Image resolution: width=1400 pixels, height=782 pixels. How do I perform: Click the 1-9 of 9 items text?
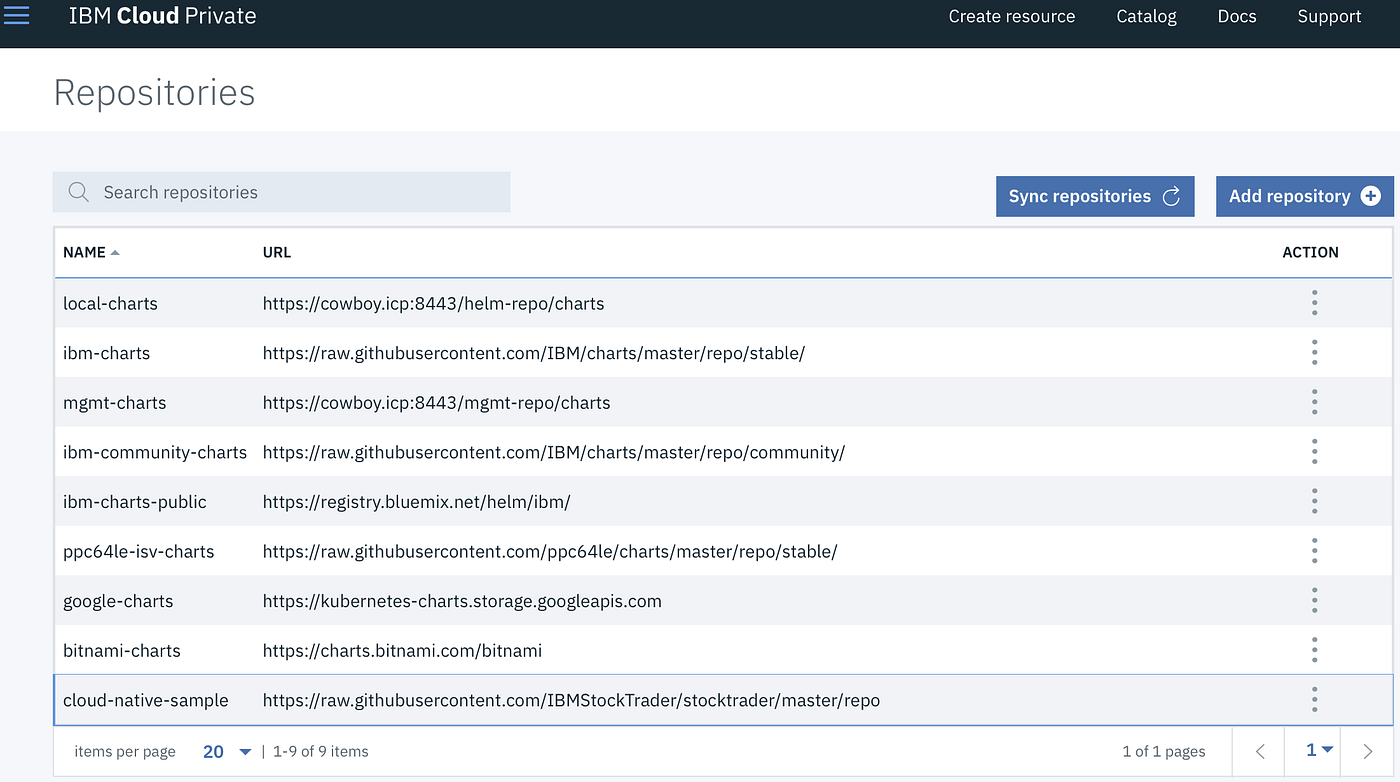(321, 751)
